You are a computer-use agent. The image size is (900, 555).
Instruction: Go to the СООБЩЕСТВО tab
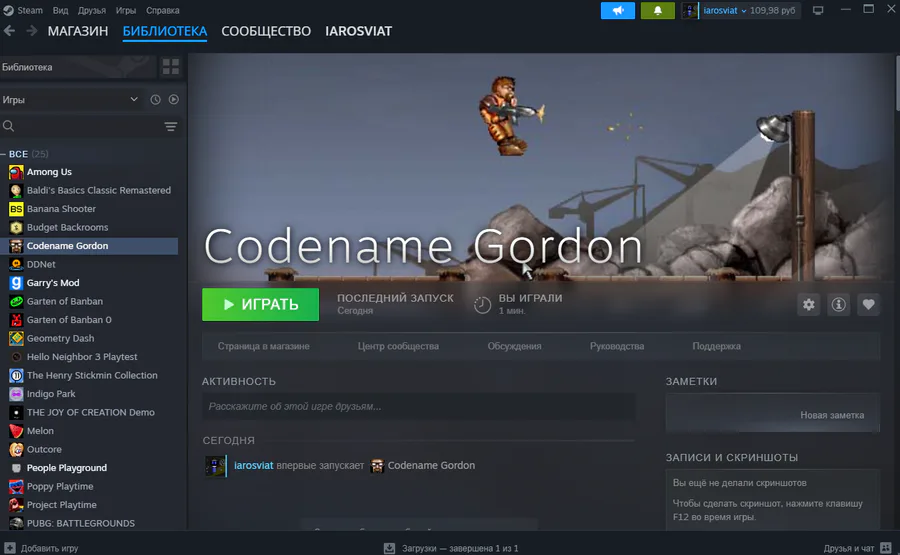pyautogui.click(x=266, y=31)
